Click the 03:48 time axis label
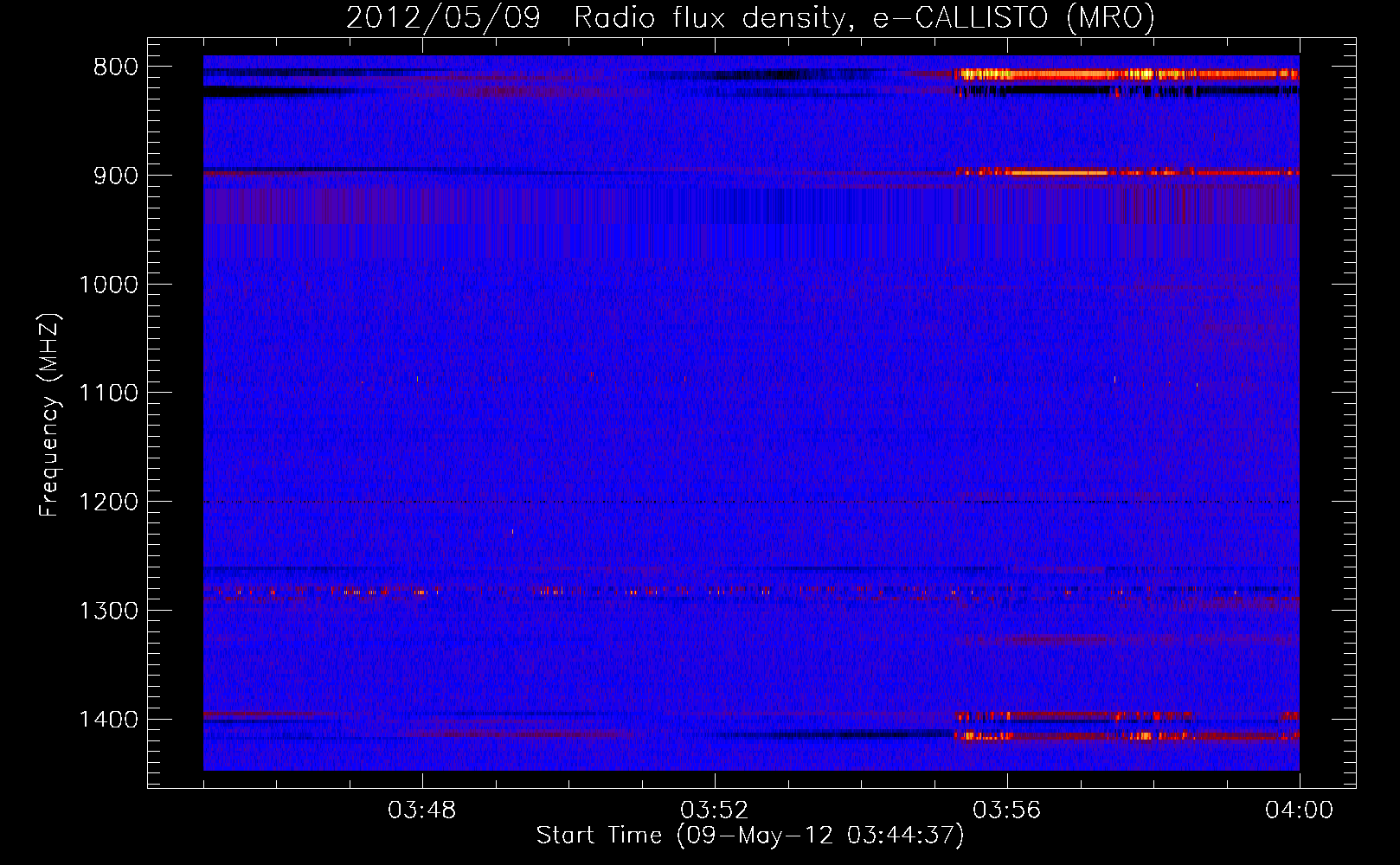The width and height of the screenshot is (1400, 865). coord(422,811)
